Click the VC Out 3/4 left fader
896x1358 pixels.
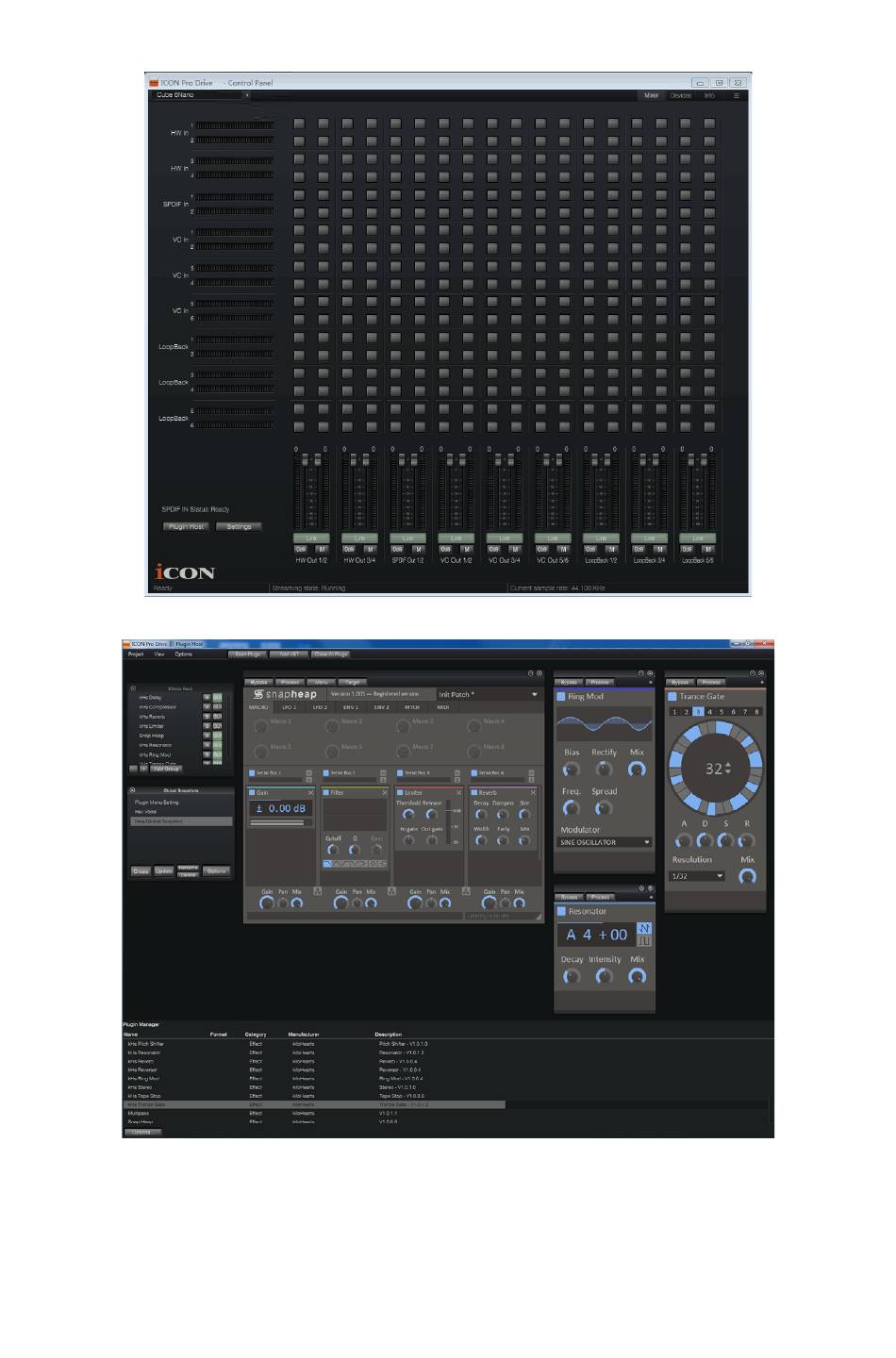[x=497, y=460]
